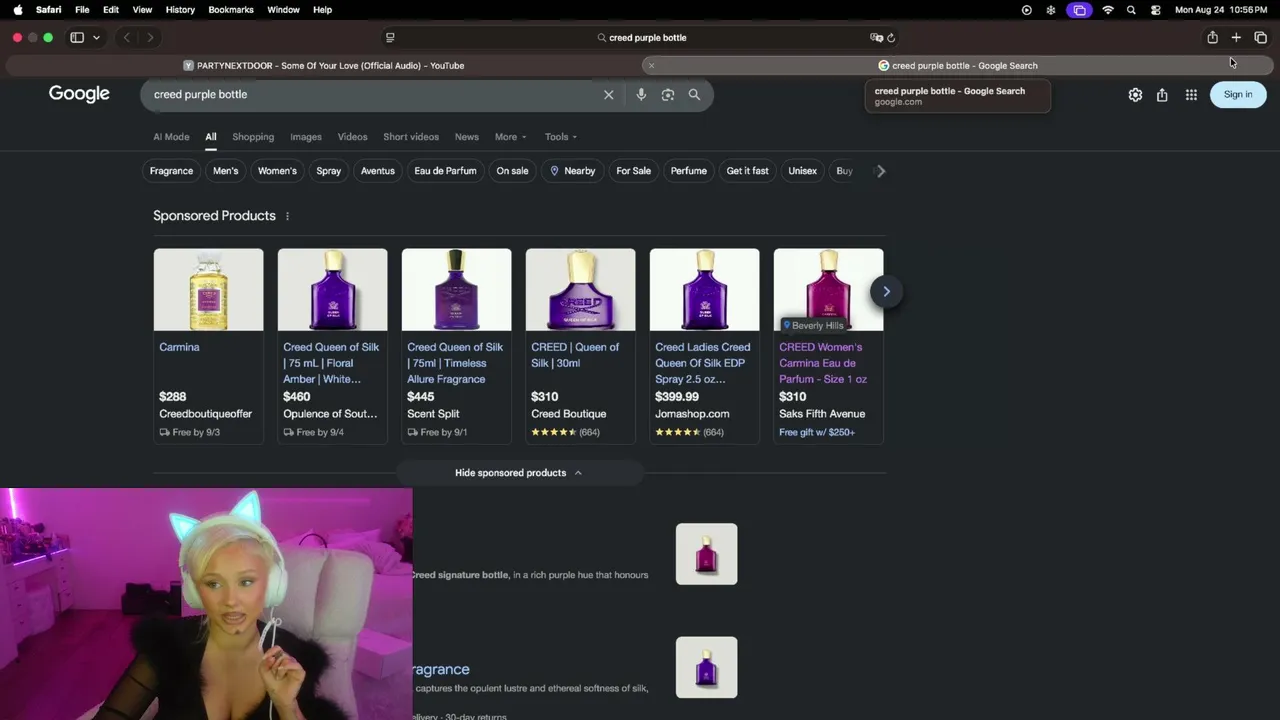Screen dimensions: 1280x720
Task: Toggle the Nearby filter chip
Action: point(572,171)
